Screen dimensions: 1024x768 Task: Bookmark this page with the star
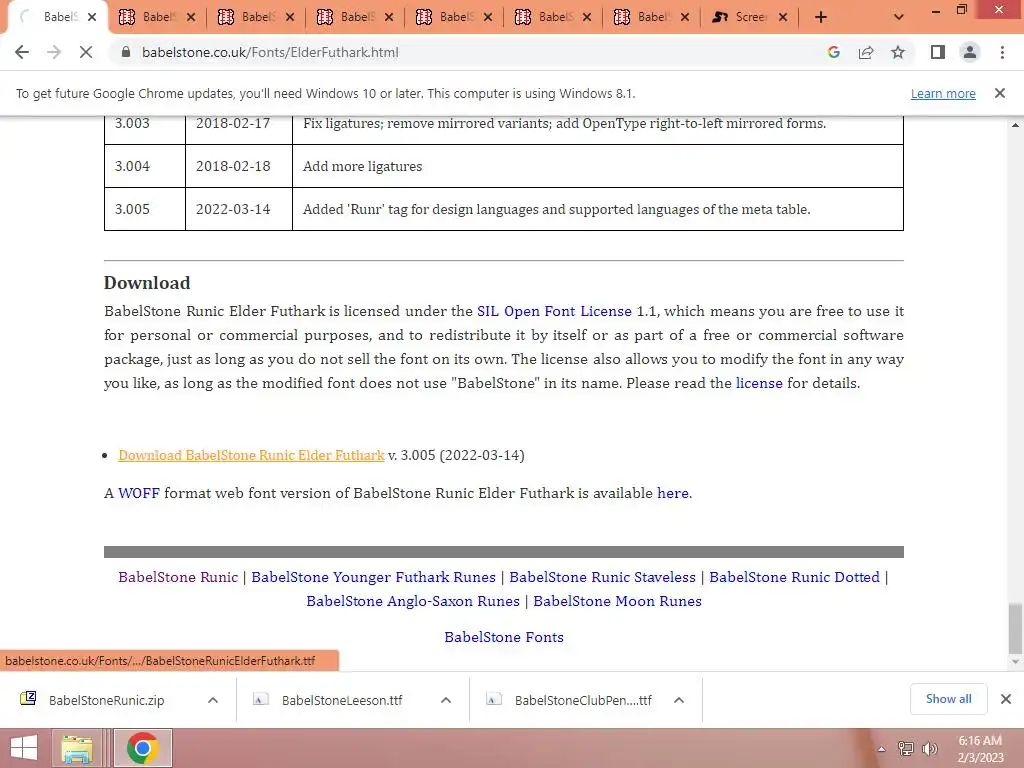pos(898,52)
